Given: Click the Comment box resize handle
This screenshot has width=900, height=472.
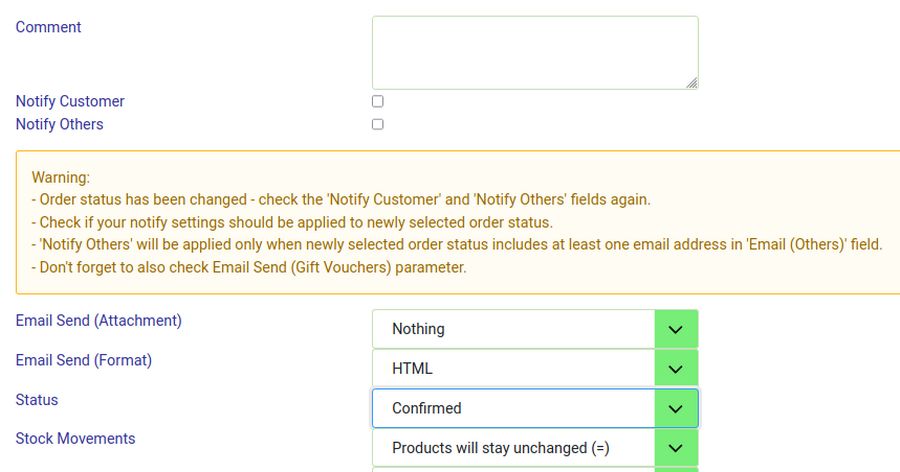Looking at the screenshot, I should (692, 84).
